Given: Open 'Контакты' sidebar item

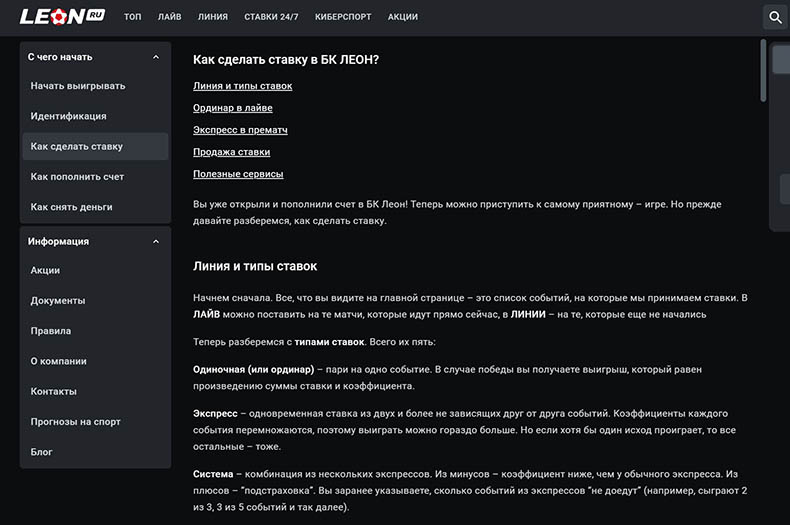Looking at the screenshot, I should (95, 391).
